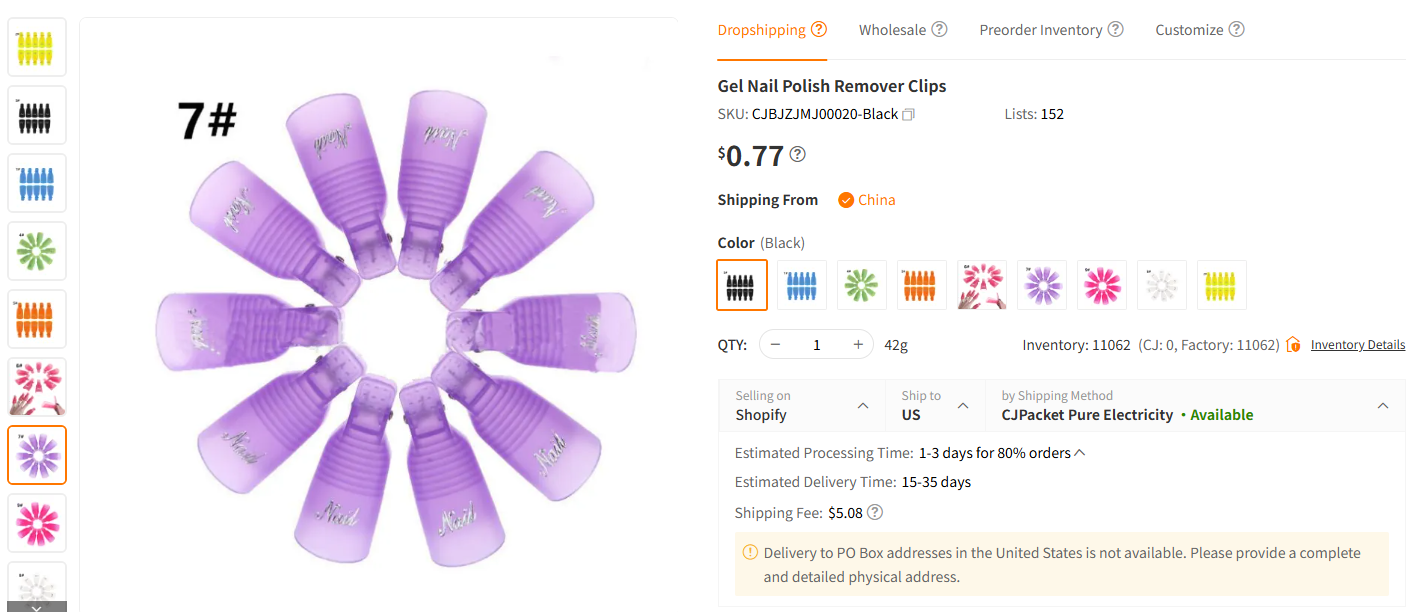Increase quantity with the plus button
This screenshot has width=1421, height=612.
857,345
